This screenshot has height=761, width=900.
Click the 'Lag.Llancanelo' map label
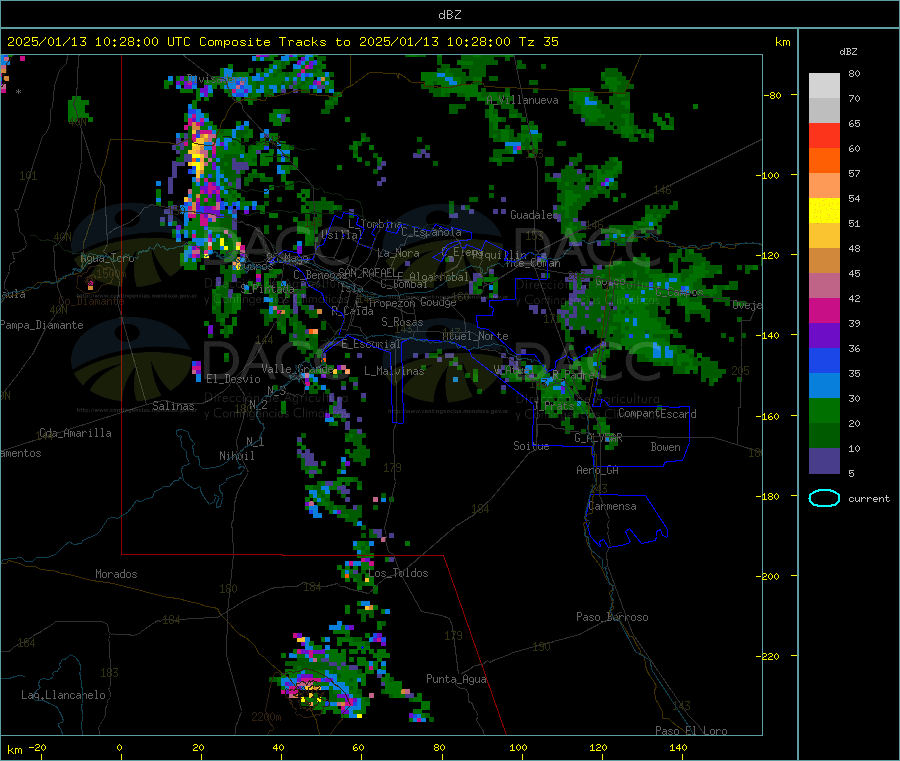tap(63, 695)
